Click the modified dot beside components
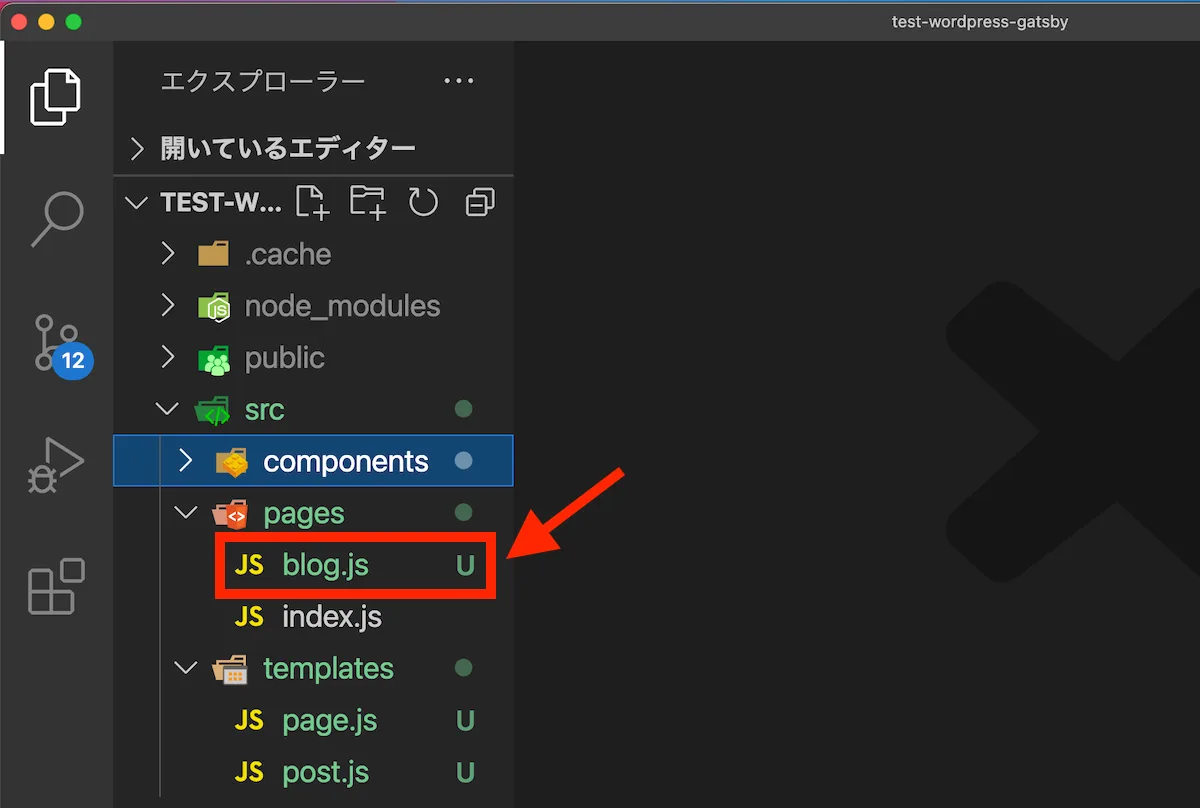1200x808 pixels. (x=463, y=461)
